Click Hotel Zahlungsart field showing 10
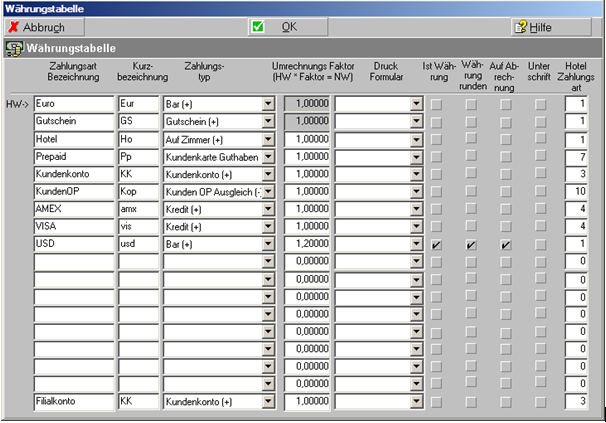This screenshot has height=423, width=606. click(x=576, y=191)
